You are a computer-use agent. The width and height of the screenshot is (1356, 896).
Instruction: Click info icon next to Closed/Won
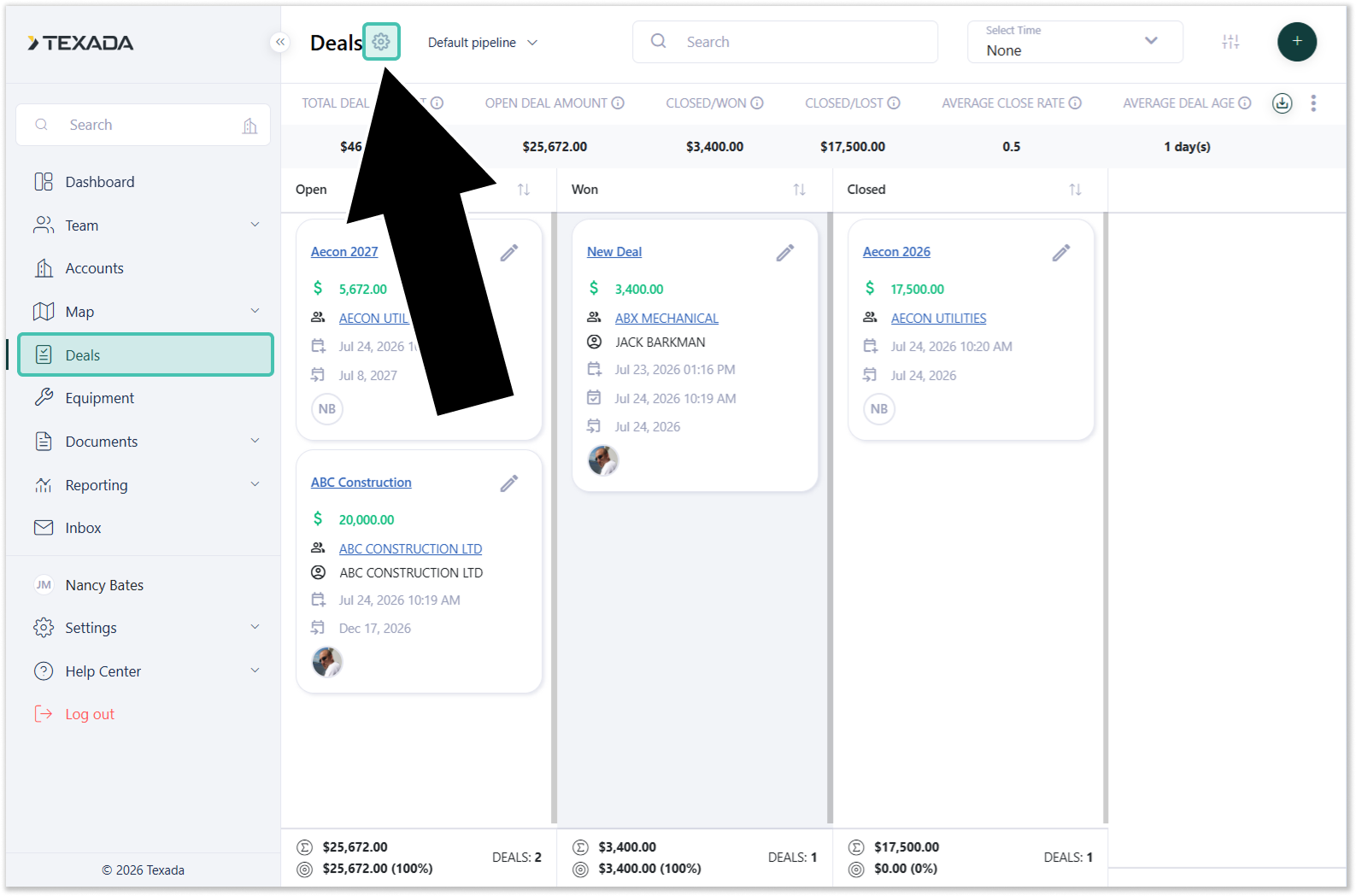click(757, 103)
